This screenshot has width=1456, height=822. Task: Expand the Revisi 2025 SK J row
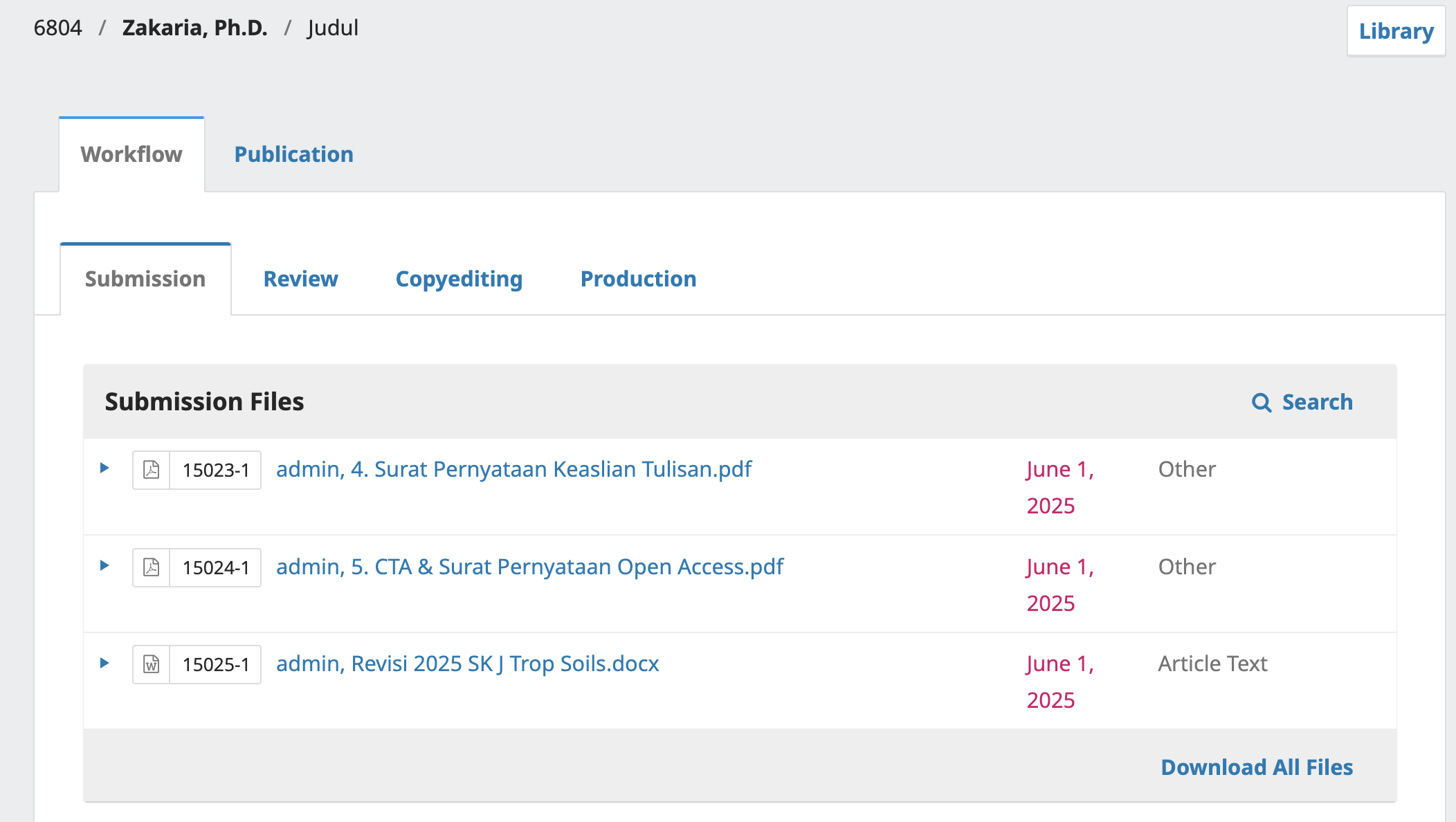pos(104,663)
